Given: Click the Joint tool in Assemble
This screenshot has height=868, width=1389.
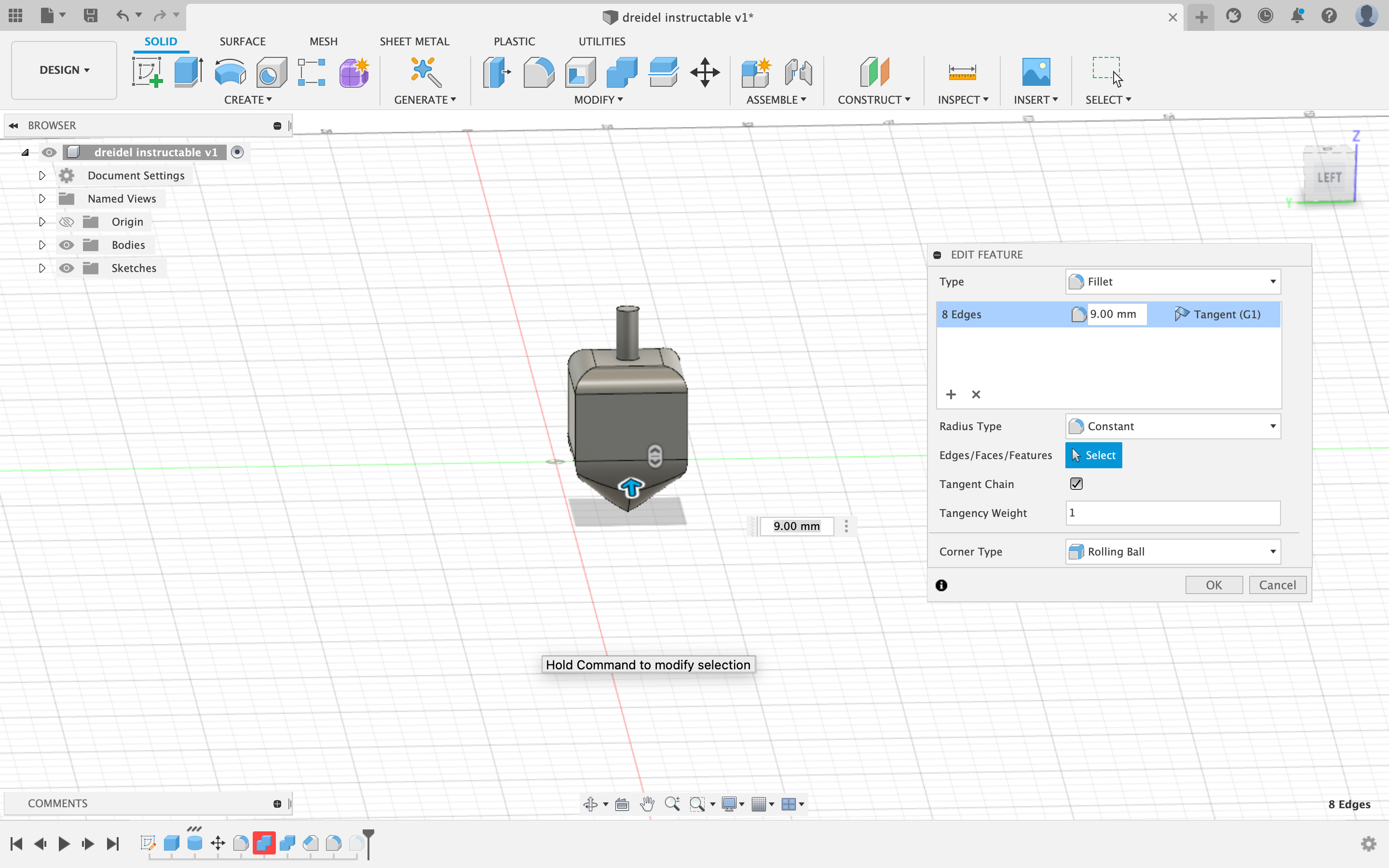Looking at the screenshot, I should pos(798,72).
